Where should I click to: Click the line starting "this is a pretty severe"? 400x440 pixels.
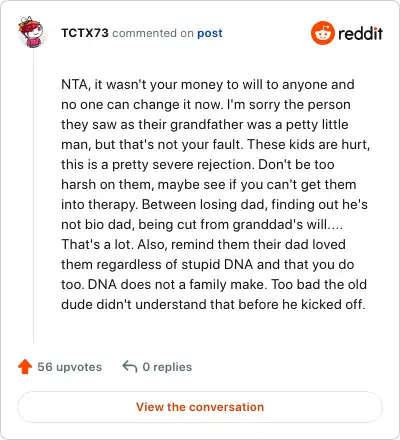tap(198, 165)
